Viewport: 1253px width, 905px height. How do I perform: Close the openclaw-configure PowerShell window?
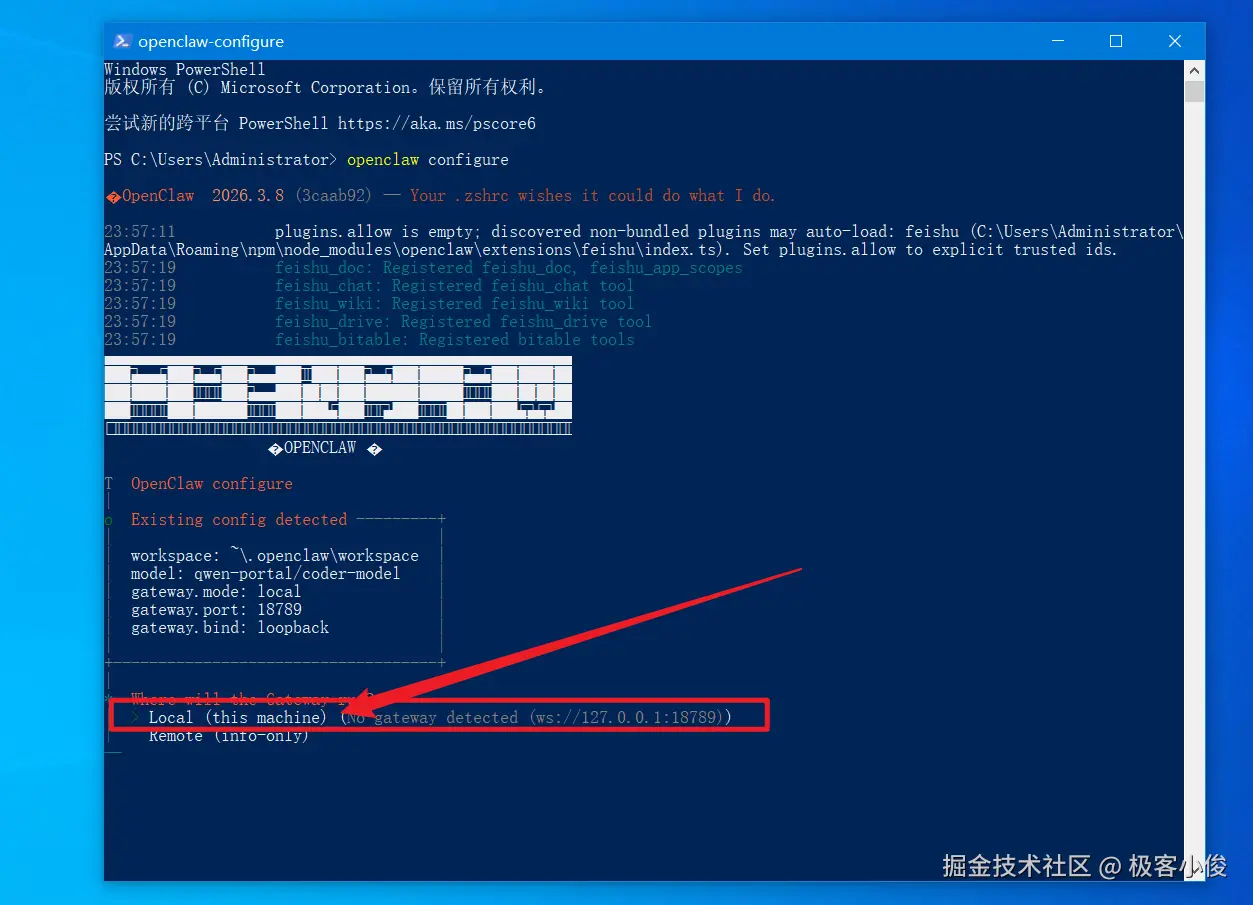1173,41
